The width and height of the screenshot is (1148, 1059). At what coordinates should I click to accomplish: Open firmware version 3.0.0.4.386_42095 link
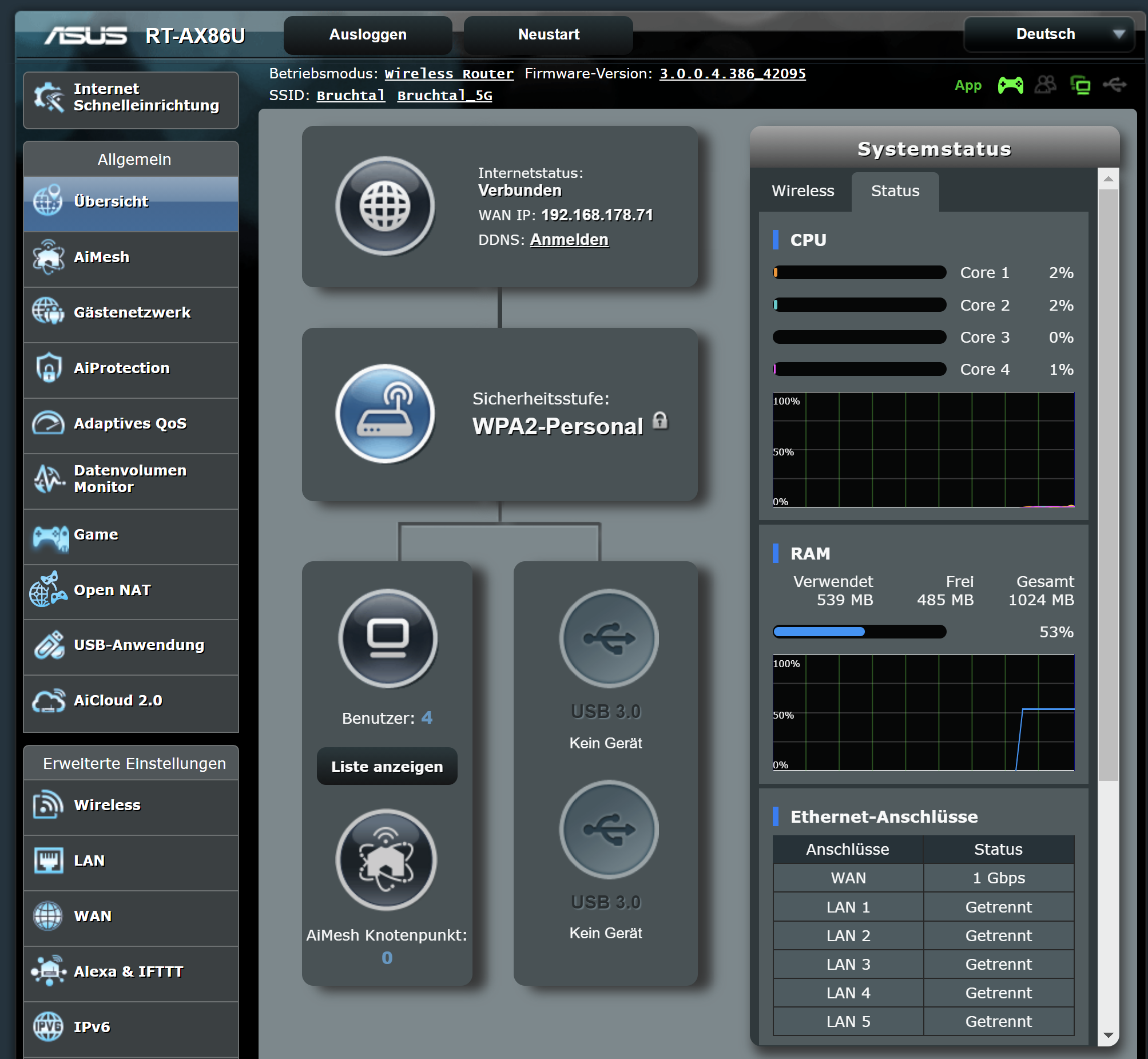pos(732,74)
